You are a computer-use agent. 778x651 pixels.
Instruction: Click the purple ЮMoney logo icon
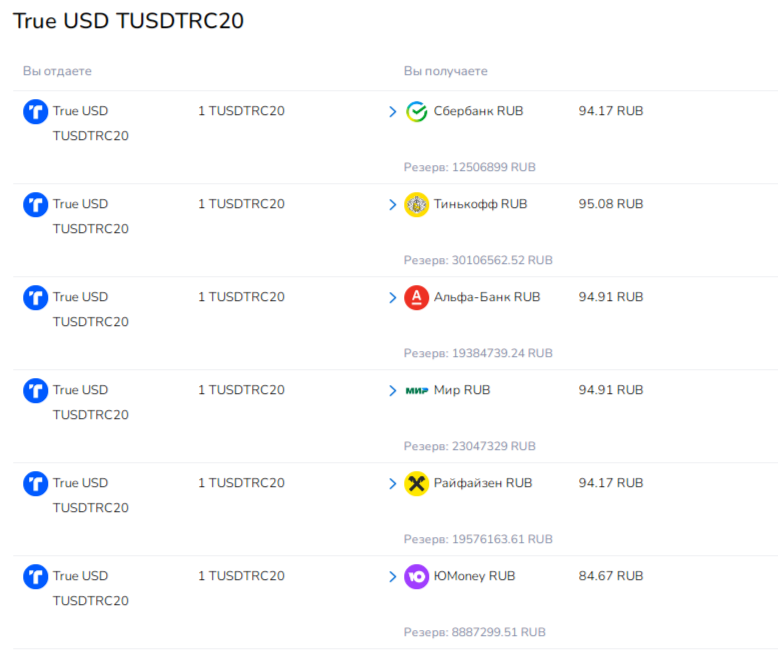click(416, 577)
